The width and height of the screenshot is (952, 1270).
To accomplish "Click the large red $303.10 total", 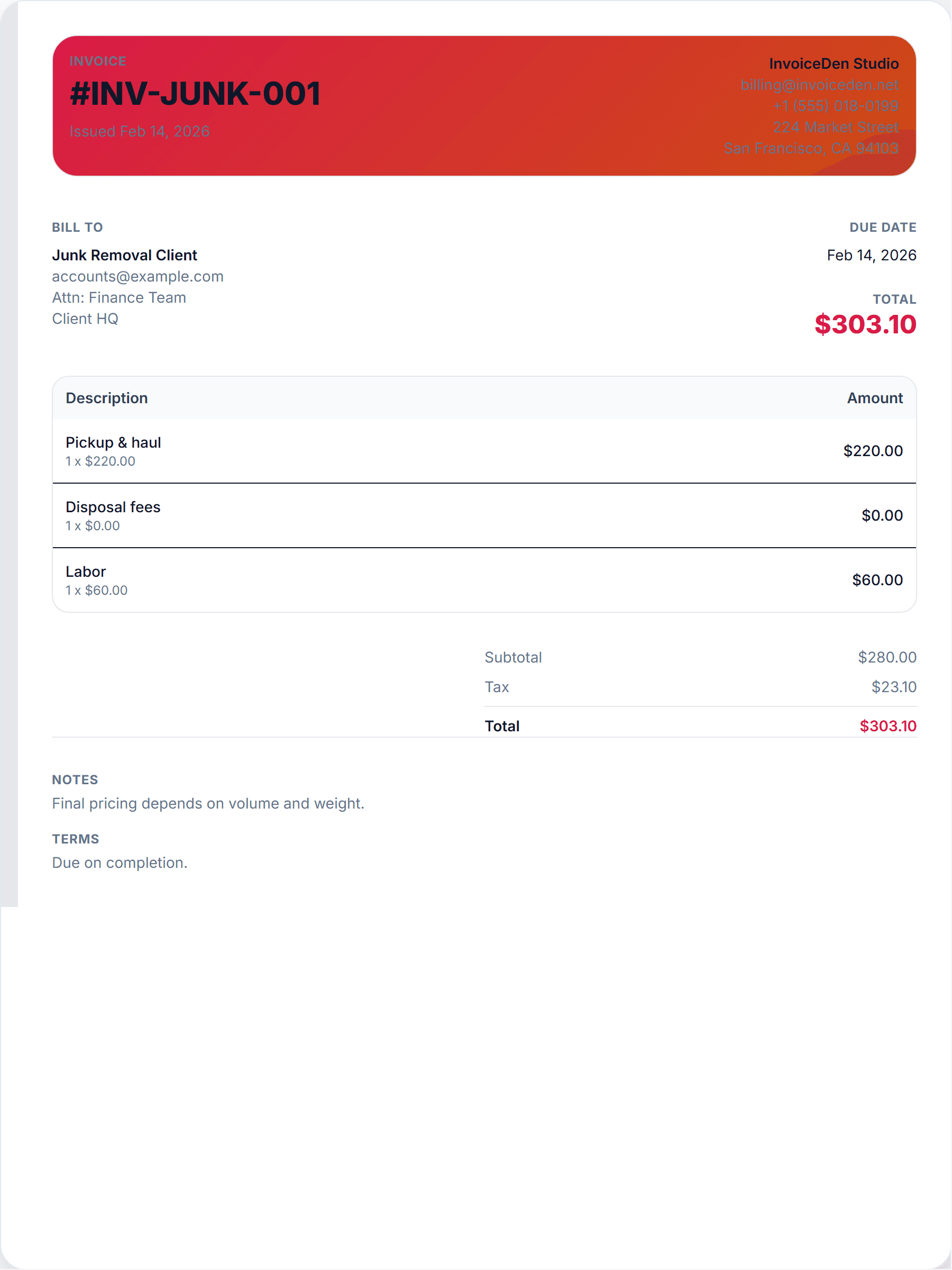I will pyautogui.click(x=865, y=324).
